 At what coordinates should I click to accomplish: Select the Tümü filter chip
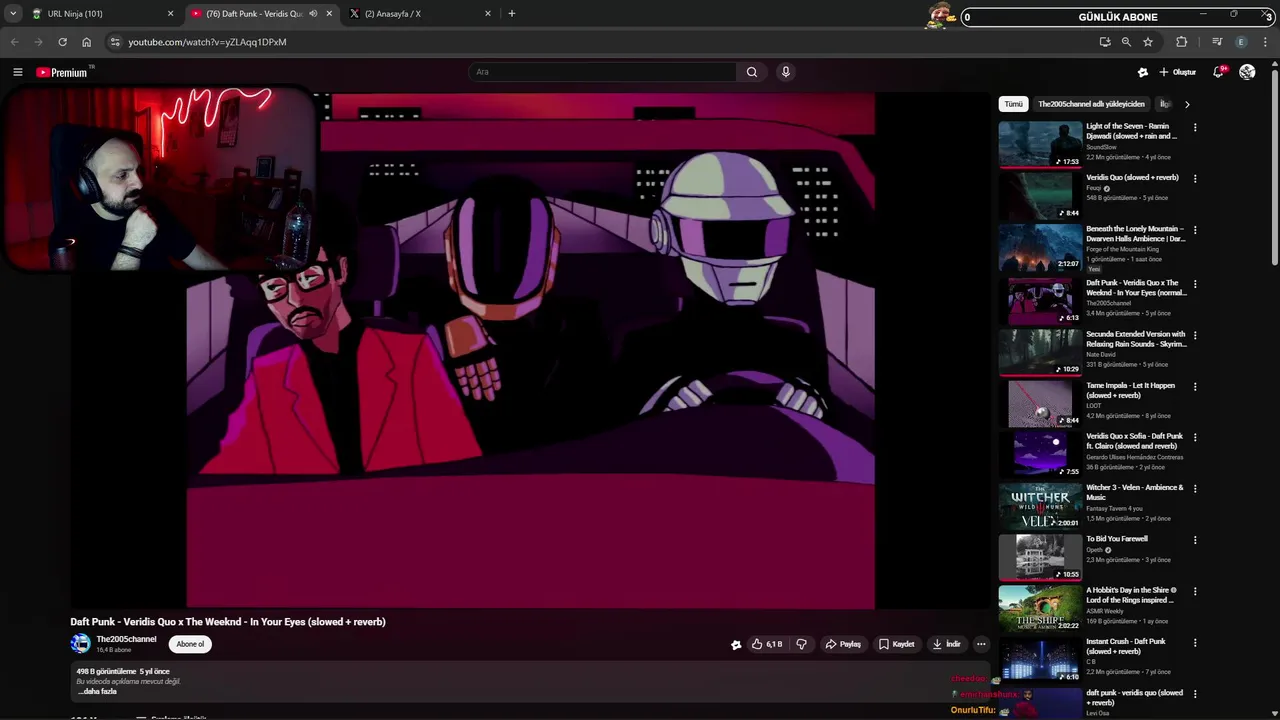(1014, 104)
